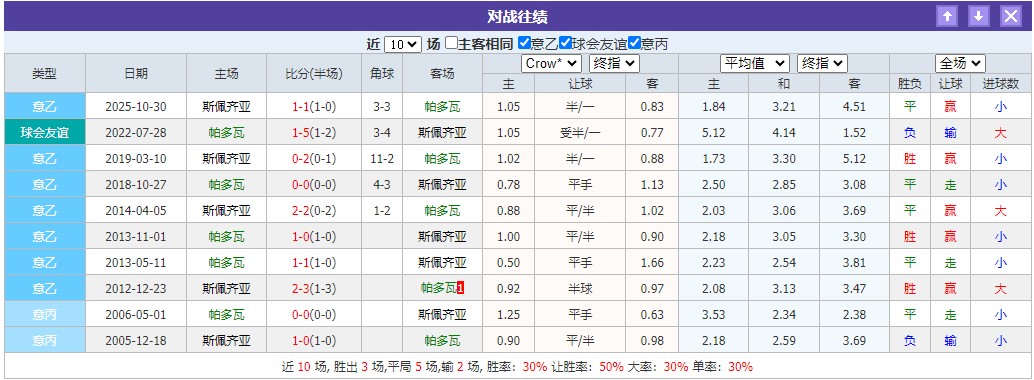This screenshot has width=1034, height=380.
Task: Click the move-down arrow icon in header
Action: [979, 16]
